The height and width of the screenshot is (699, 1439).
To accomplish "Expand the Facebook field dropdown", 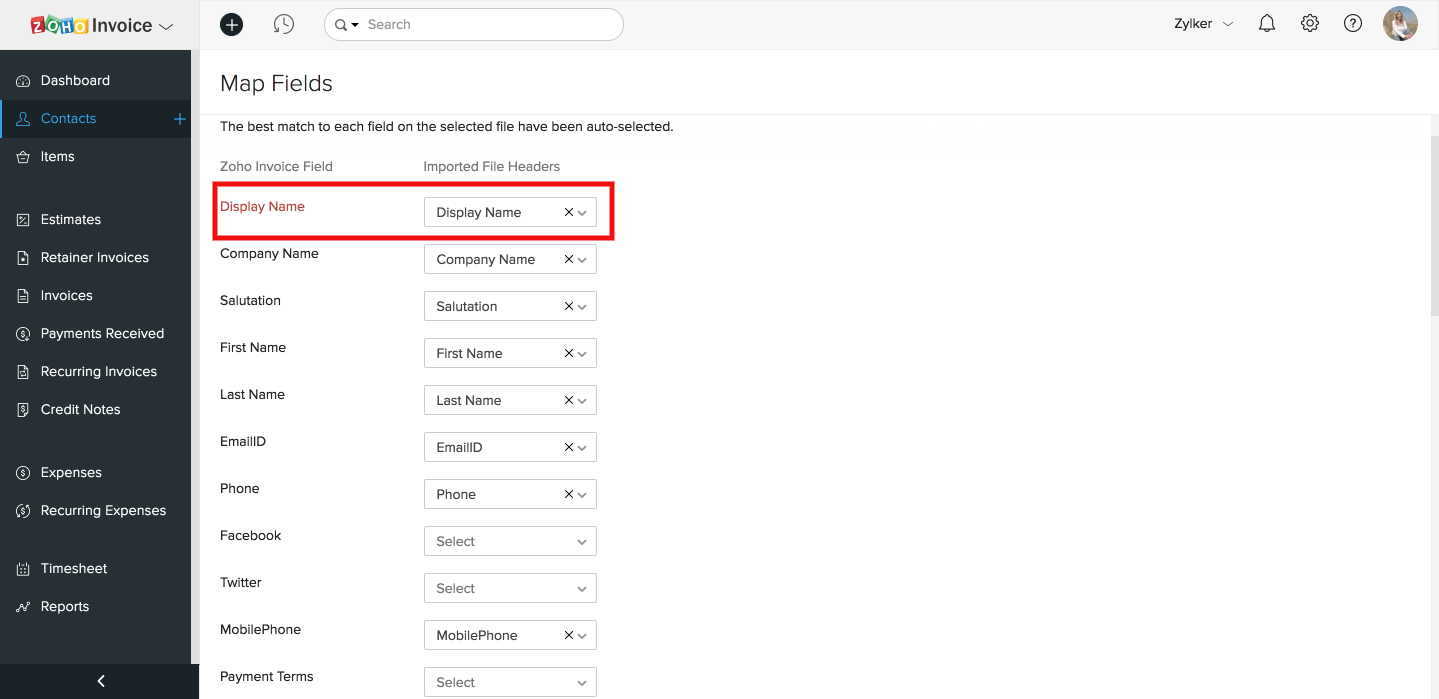I will (x=510, y=541).
